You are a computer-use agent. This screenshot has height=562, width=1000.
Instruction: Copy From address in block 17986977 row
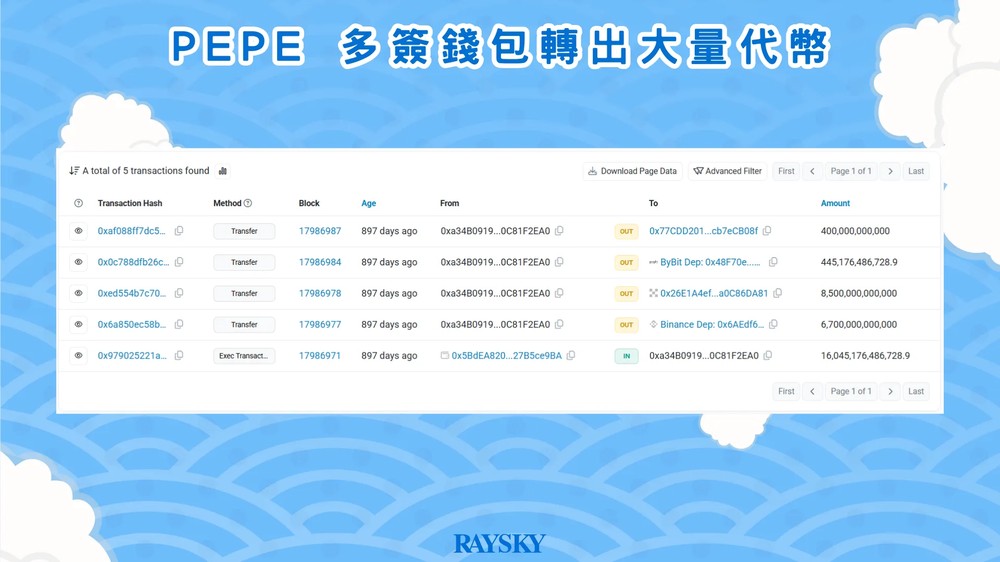coord(559,324)
